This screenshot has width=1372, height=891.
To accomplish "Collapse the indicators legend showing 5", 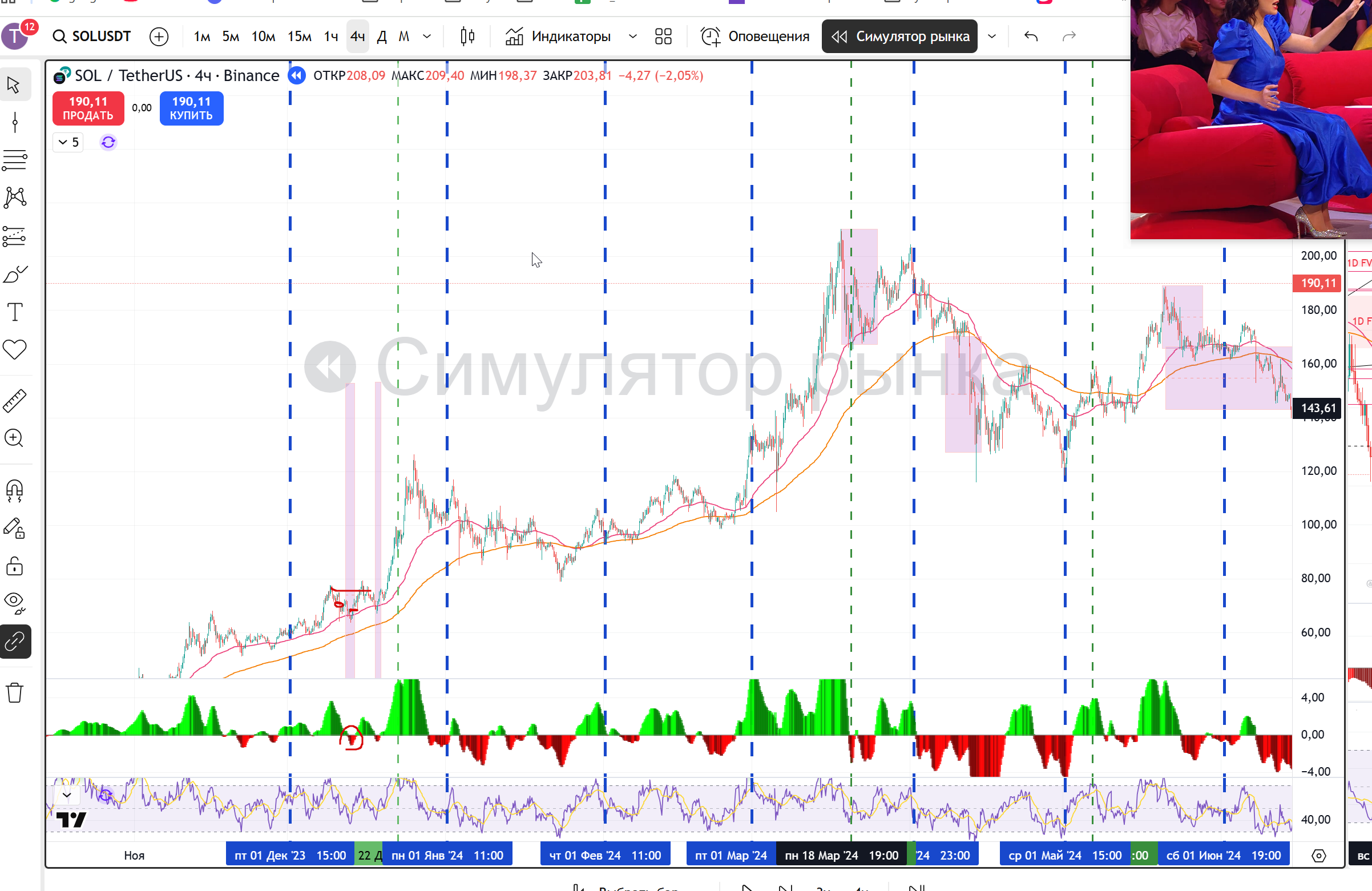I will tap(68, 142).
